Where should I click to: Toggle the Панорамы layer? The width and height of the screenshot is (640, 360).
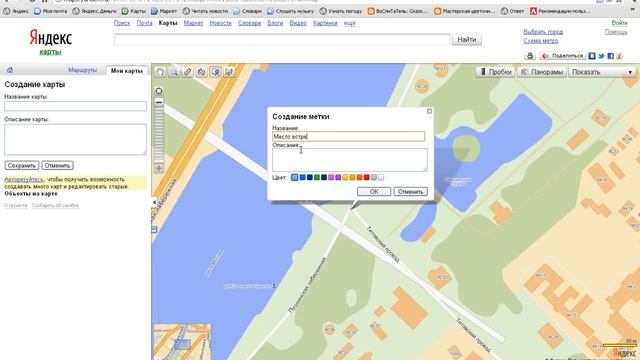click(x=542, y=72)
